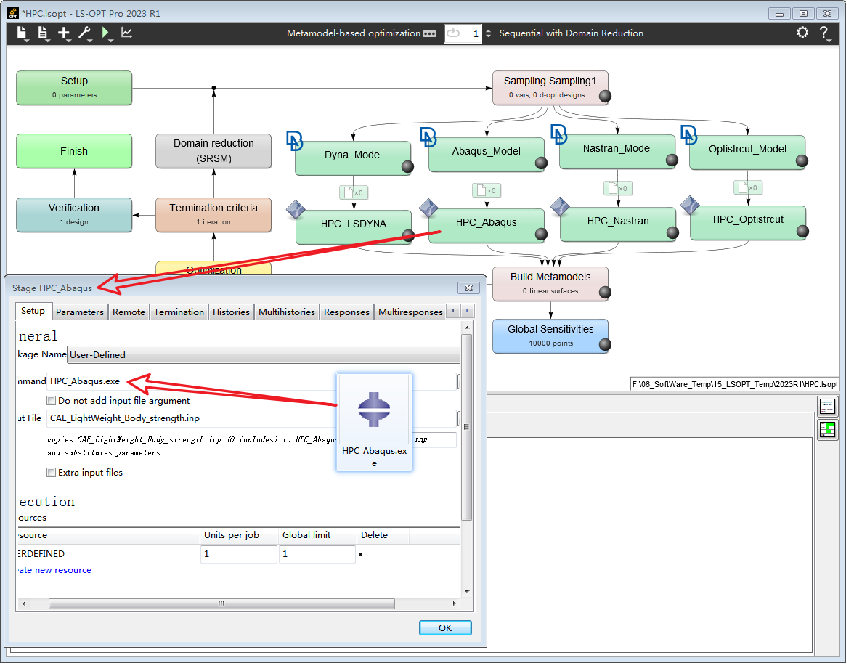Click the diamond icon on HPC_Nastran stage

pos(560,206)
